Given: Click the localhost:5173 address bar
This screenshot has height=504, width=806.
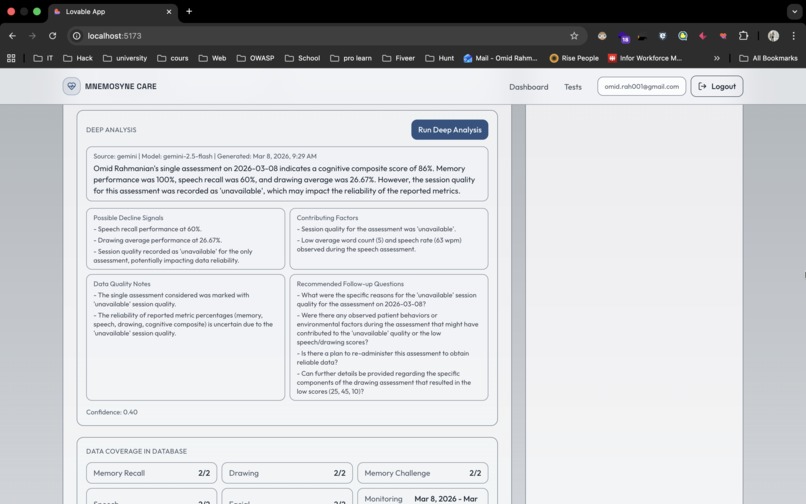Looking at the screenshot, I should (327, 36).
